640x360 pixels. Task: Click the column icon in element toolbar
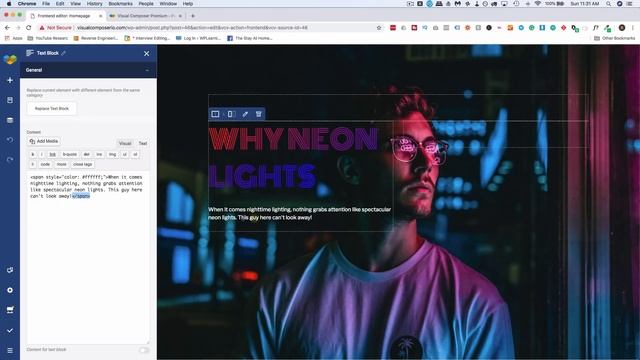(231, 114)
